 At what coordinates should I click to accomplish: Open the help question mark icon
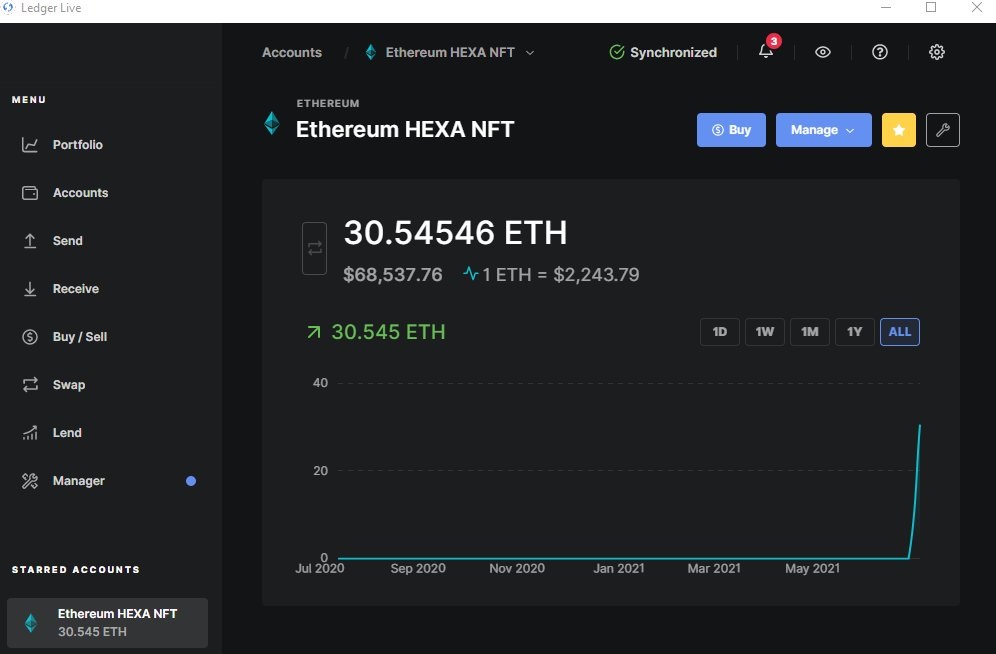pos(880,52)
